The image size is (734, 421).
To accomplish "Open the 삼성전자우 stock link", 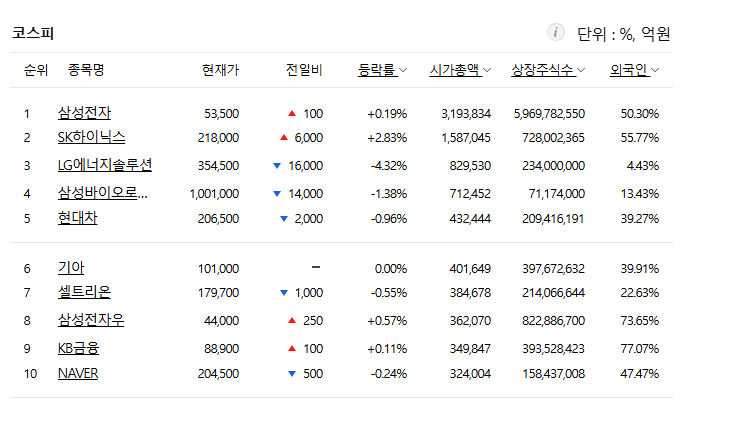I will (x=91, y=320).
